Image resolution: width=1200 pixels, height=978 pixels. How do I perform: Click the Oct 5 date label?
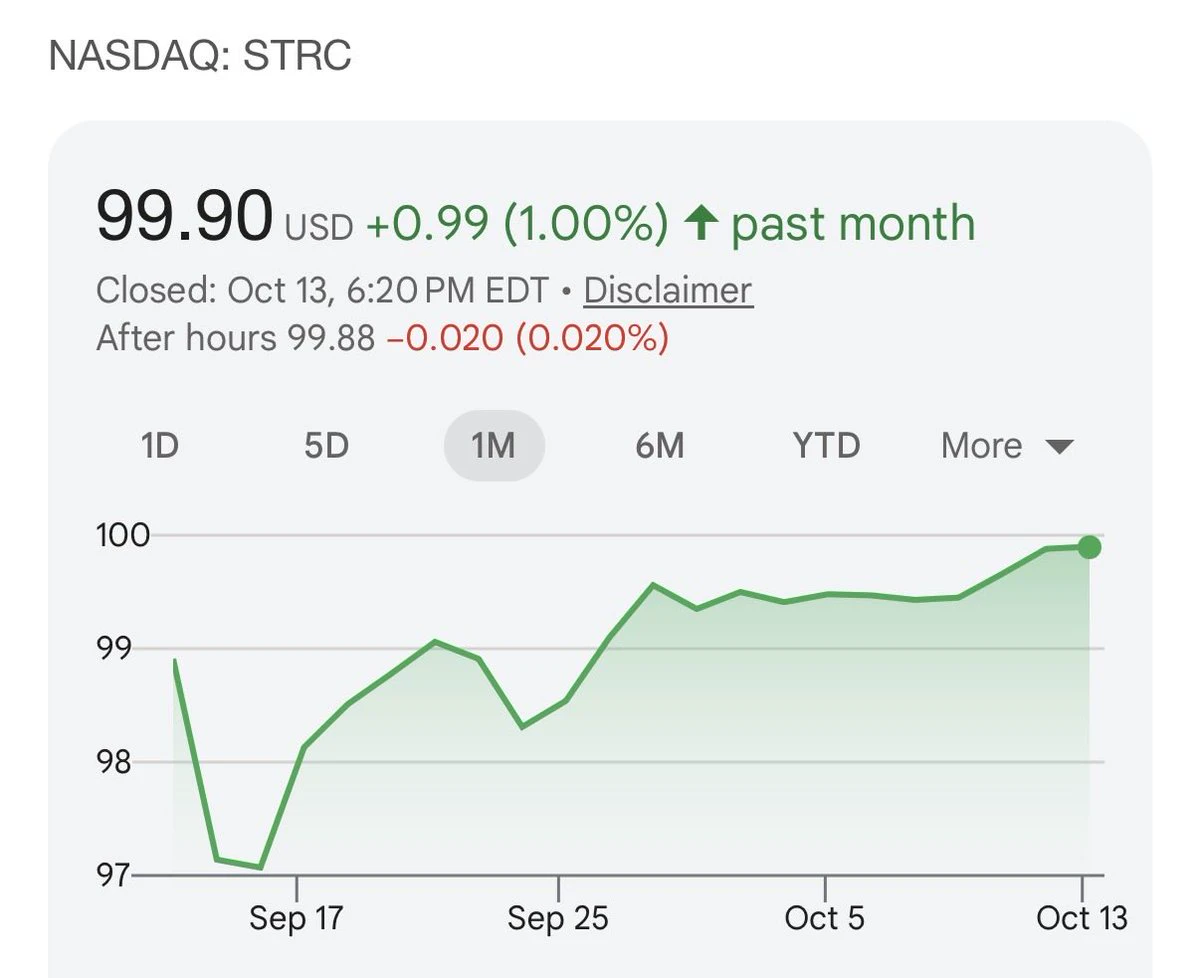[x=825, y=918]
